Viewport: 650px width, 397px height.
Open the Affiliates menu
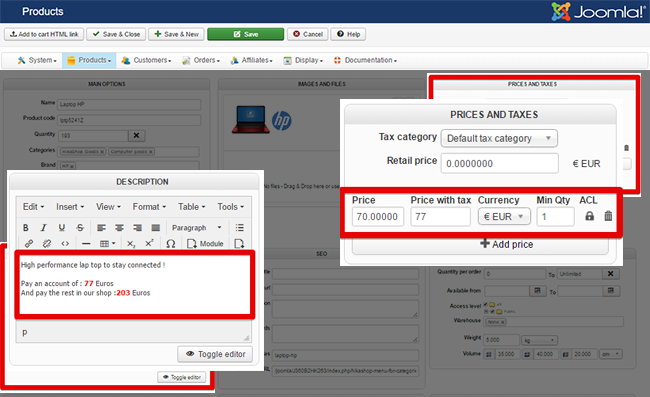(251, 60)
